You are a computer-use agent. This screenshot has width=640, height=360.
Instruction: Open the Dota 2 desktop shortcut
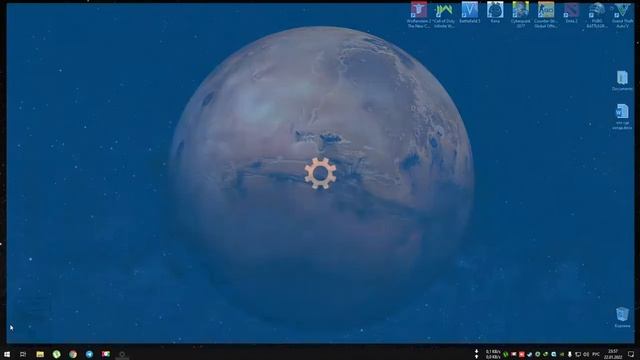[x=571, y=12]
